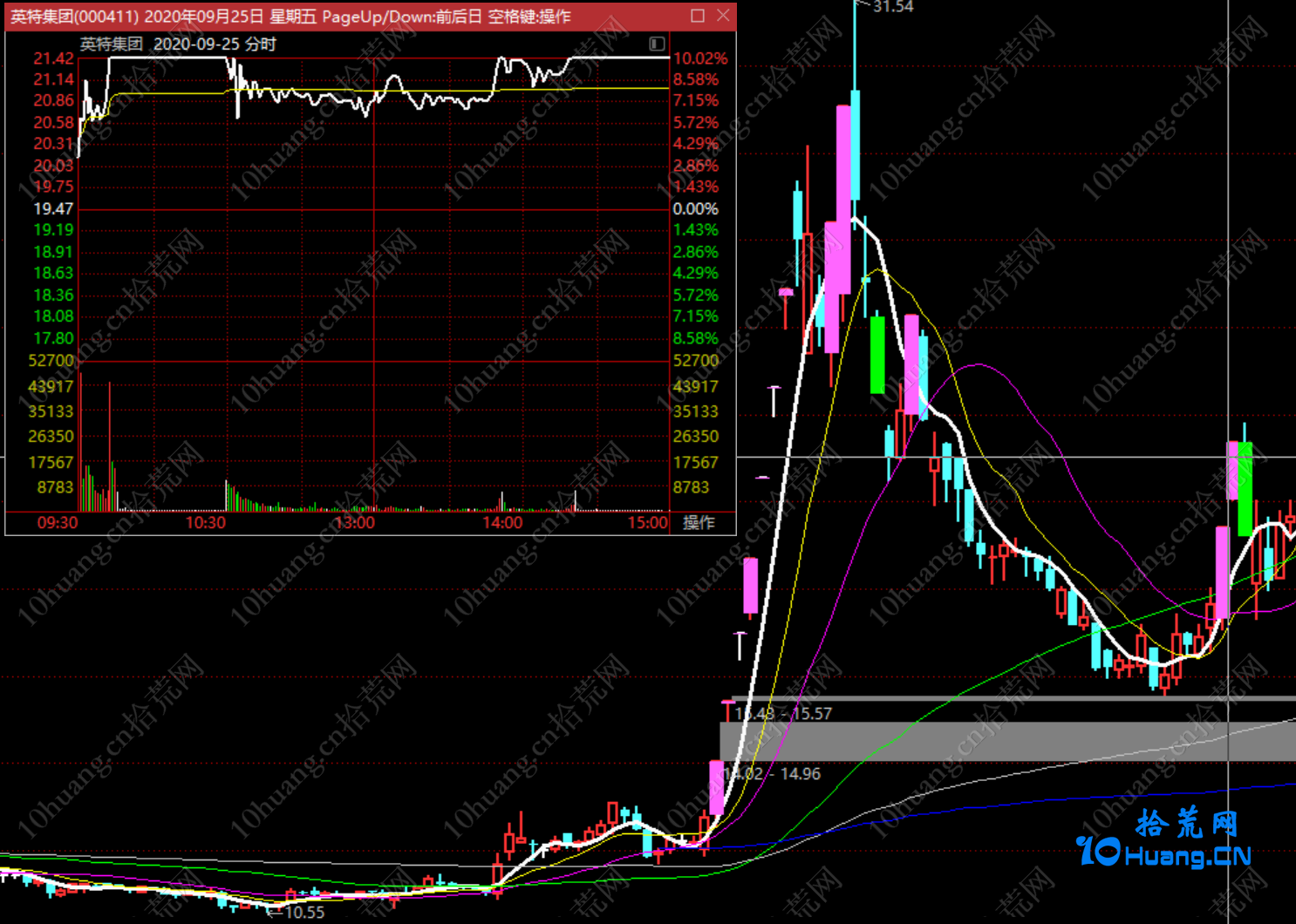Click the 17.80 bottom price label
The image size is (1296, 924).
(53, 338)
